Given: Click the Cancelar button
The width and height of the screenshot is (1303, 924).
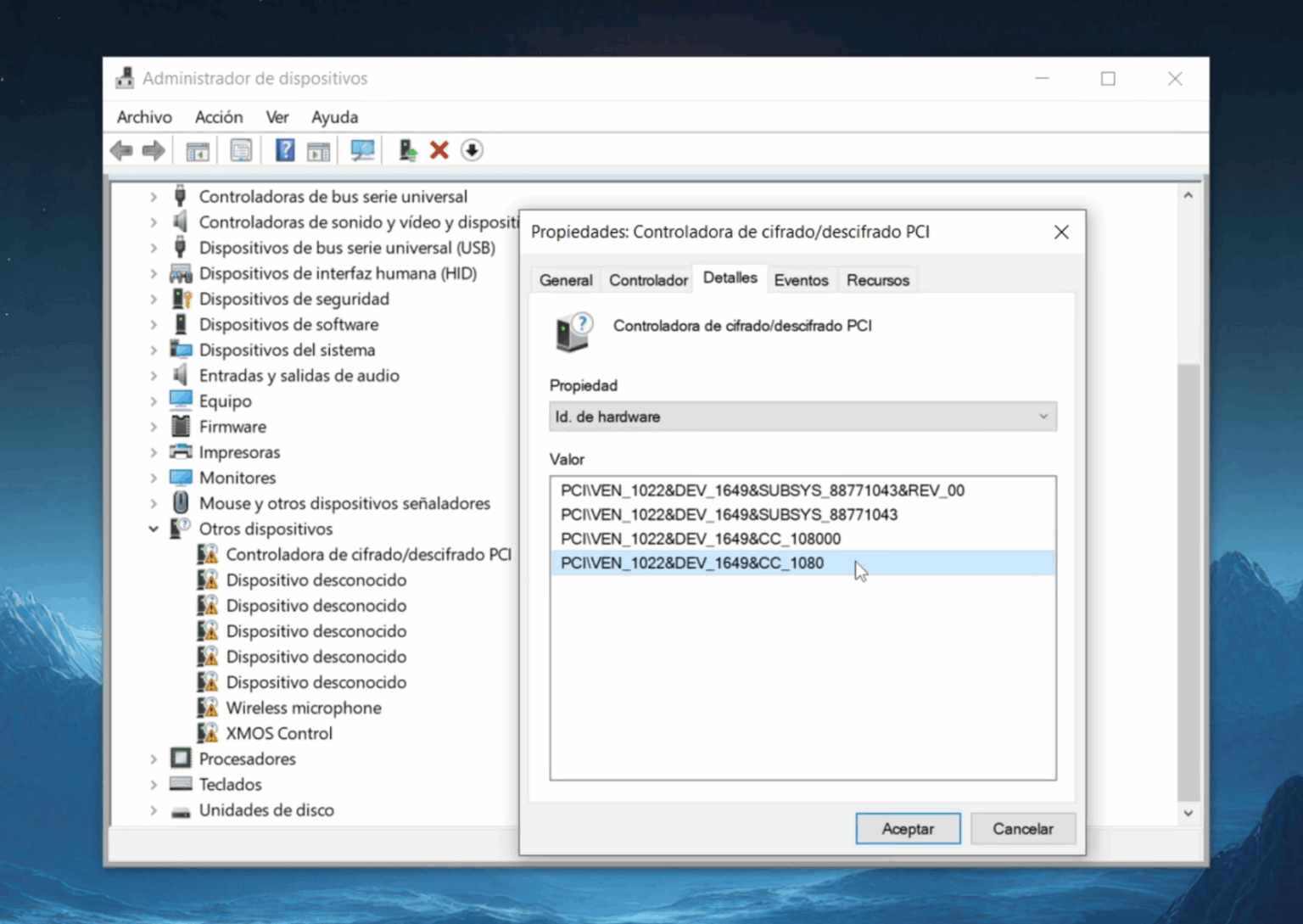Looking at the screenshot, I should [x=1022, y=828].
